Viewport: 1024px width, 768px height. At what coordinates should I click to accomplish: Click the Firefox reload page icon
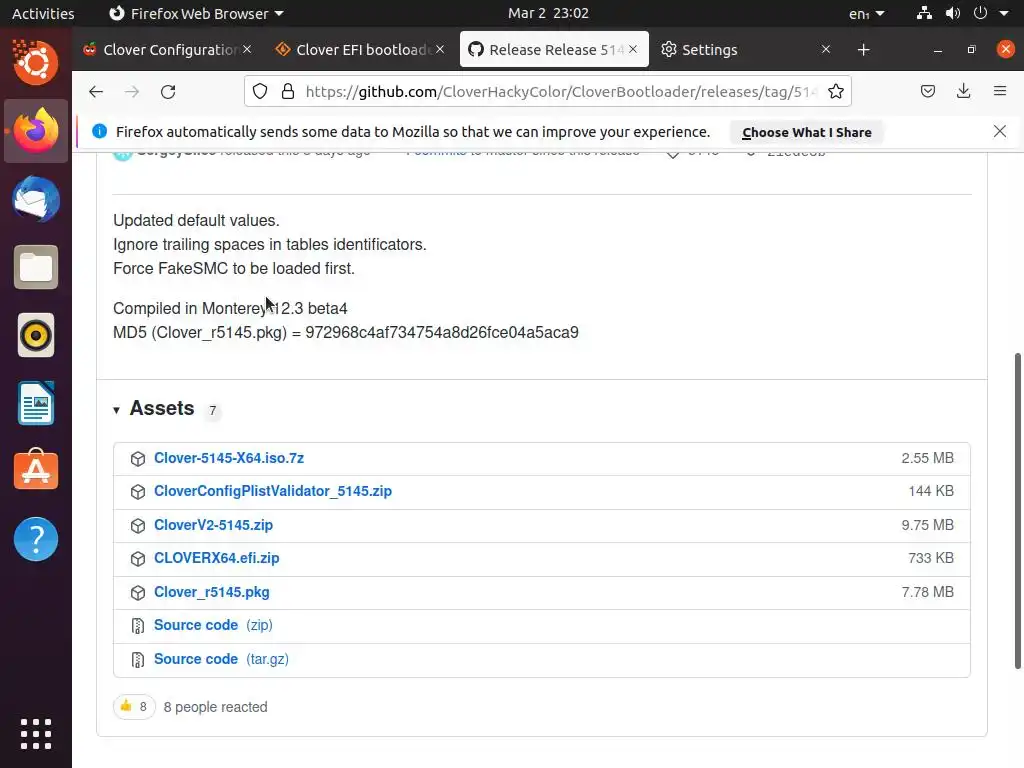click(x=168, y=91)
